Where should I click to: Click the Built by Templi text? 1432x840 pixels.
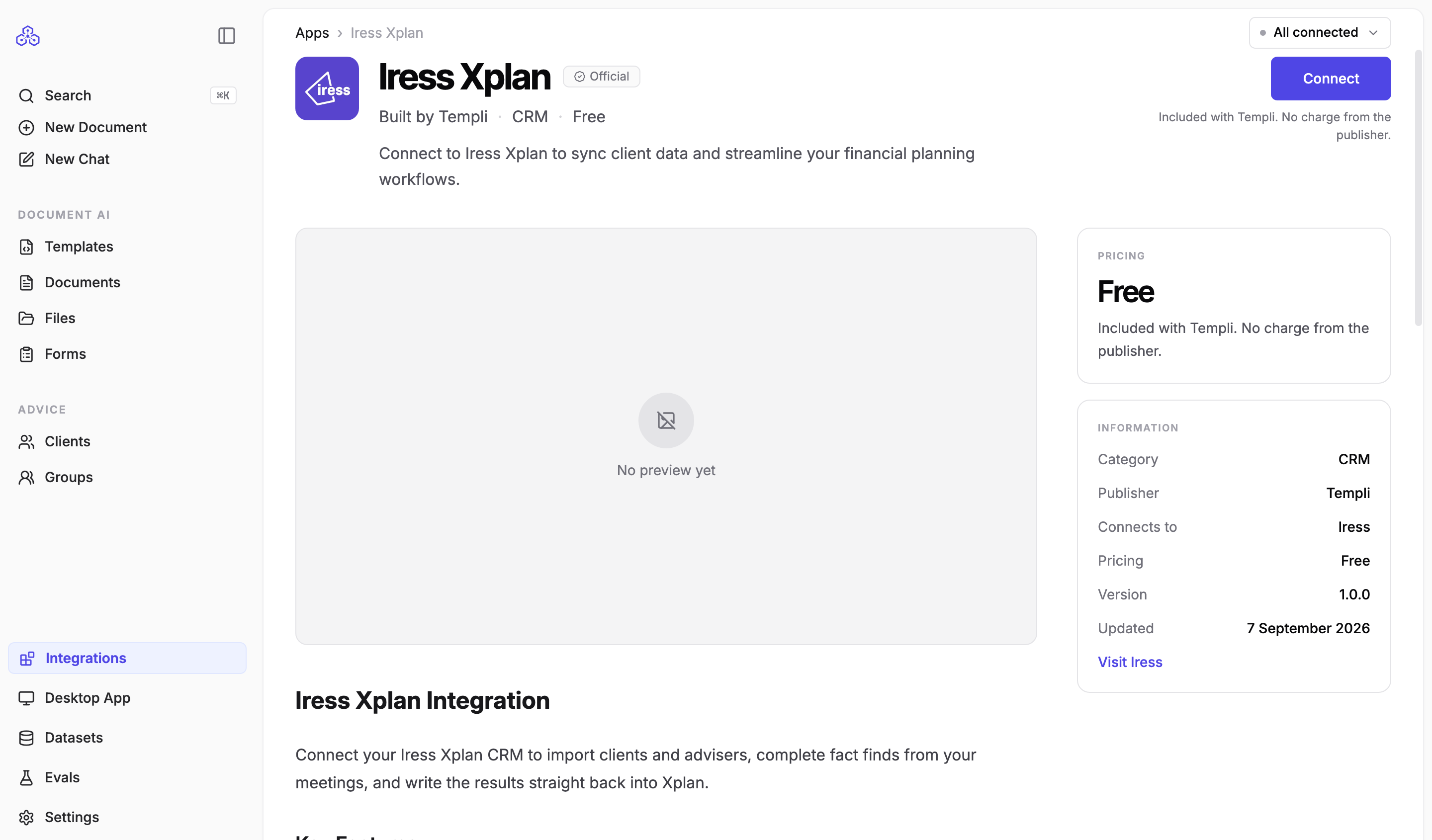(433, 116)
